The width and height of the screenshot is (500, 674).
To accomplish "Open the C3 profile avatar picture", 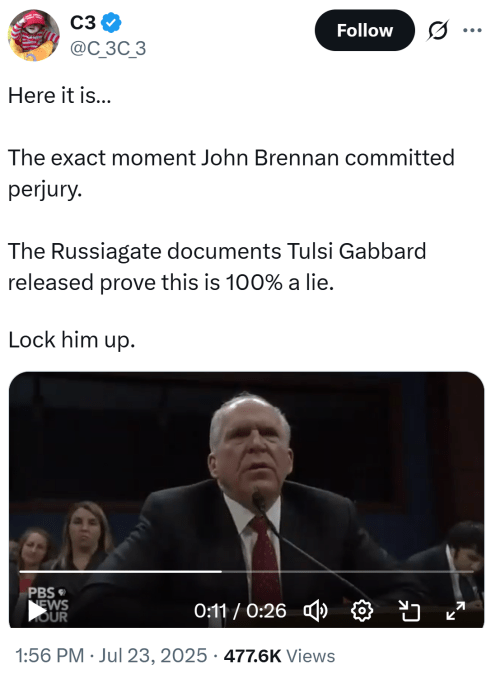I will click(34, 35).
